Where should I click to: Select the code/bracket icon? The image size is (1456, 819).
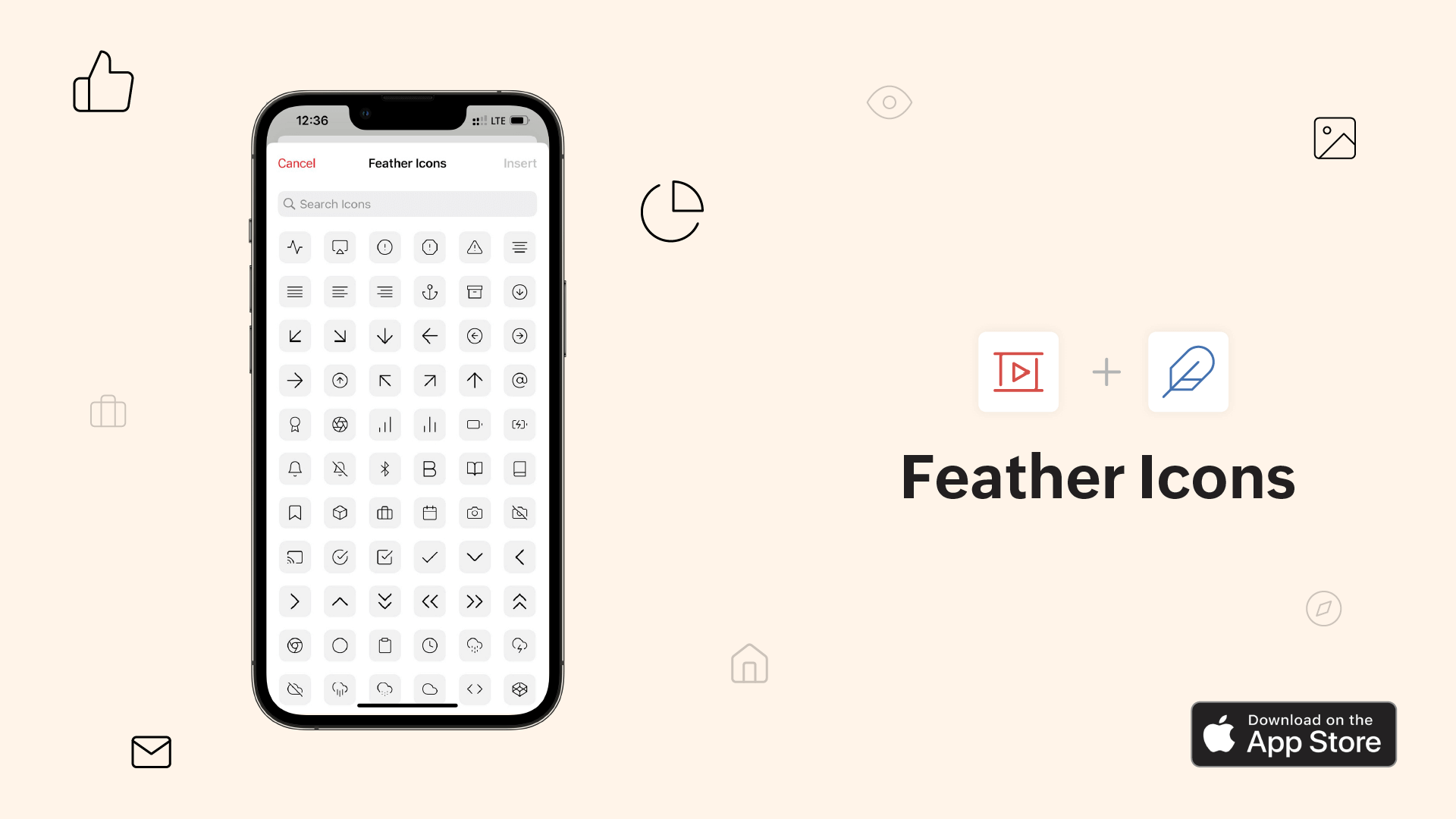tap(474, 689)
